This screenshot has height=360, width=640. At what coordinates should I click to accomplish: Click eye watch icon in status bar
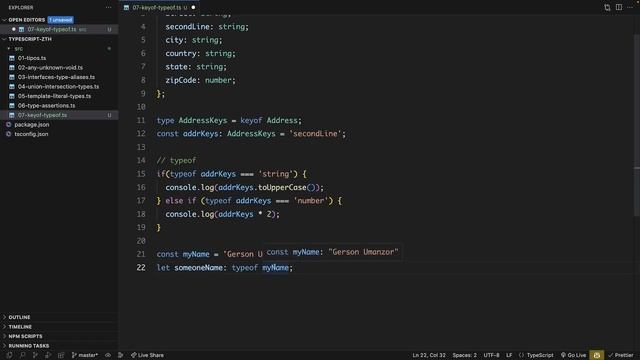pos(108,355)
